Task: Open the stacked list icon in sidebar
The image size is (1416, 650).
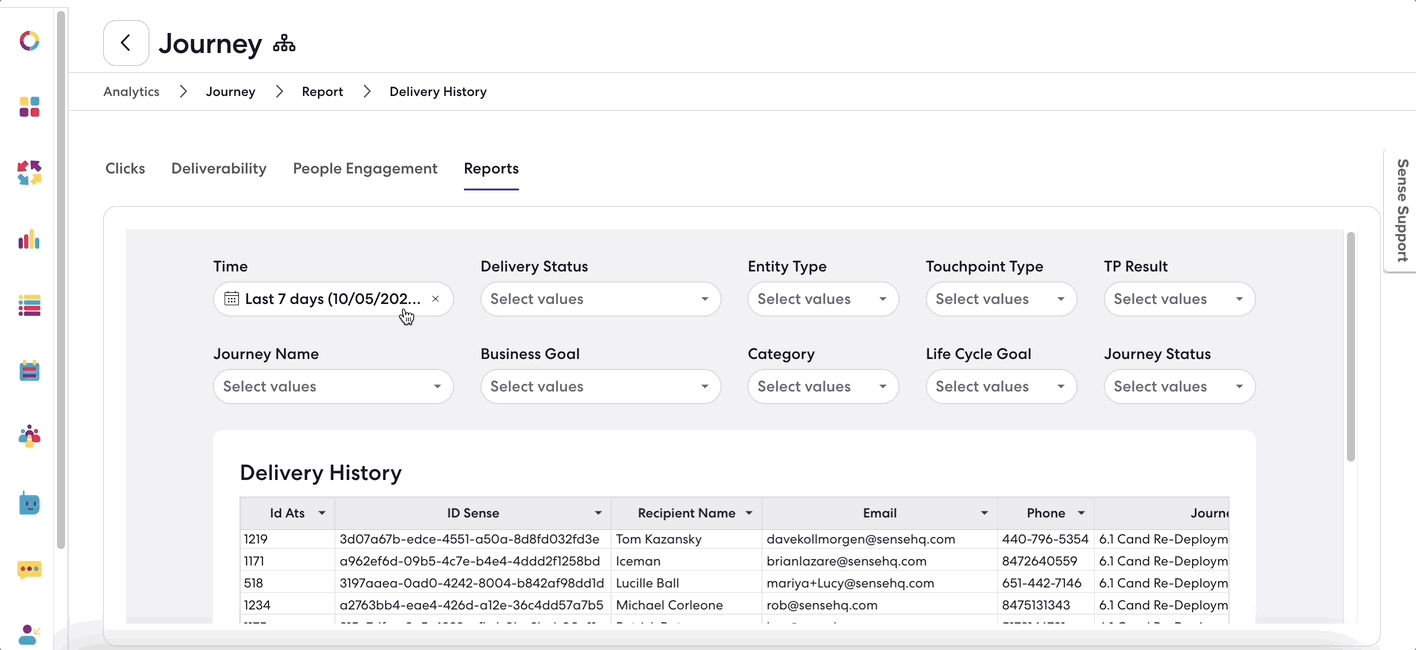Action: pos(29,306)
